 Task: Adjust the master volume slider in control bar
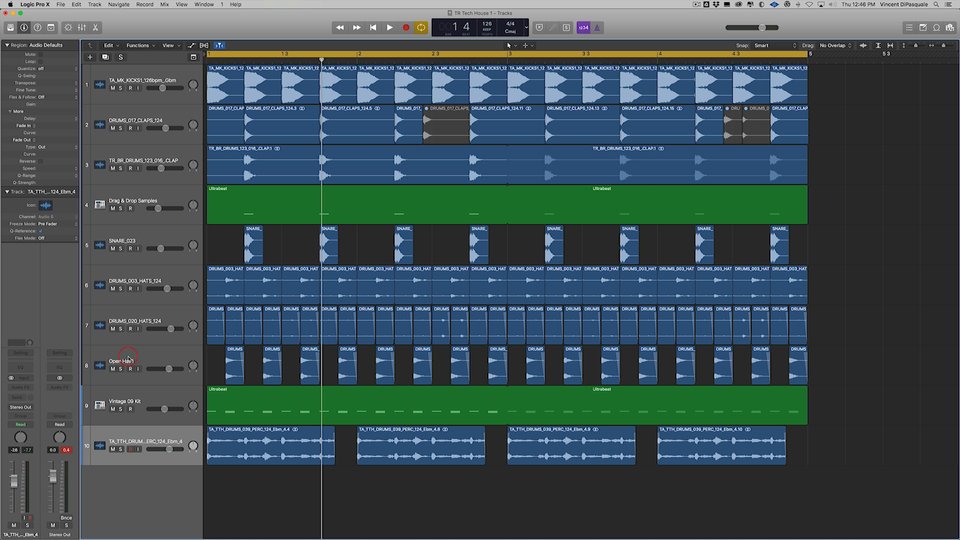tap(752, 28)
